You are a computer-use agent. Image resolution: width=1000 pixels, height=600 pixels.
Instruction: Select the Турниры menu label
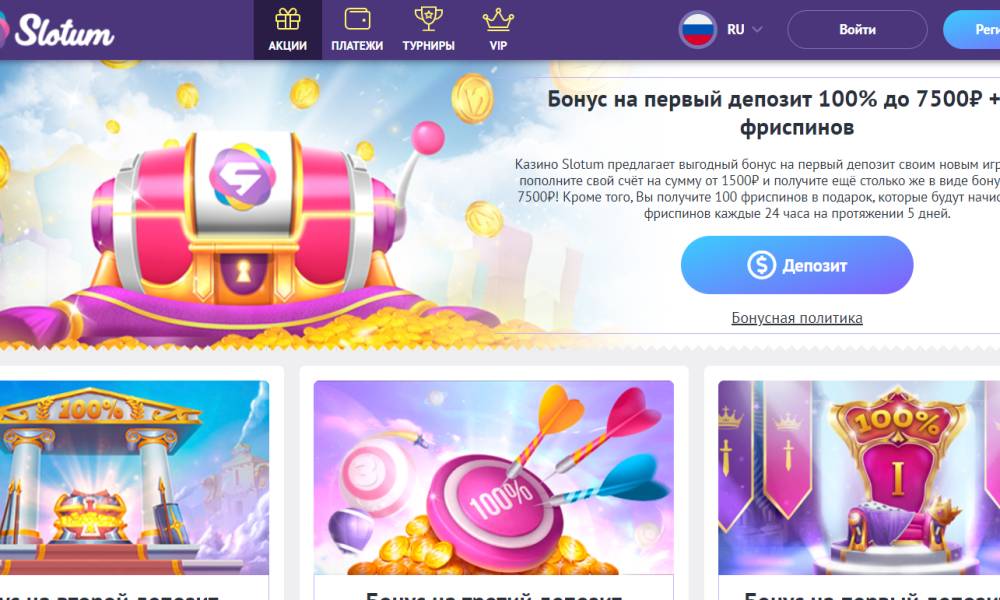point(429,46)
